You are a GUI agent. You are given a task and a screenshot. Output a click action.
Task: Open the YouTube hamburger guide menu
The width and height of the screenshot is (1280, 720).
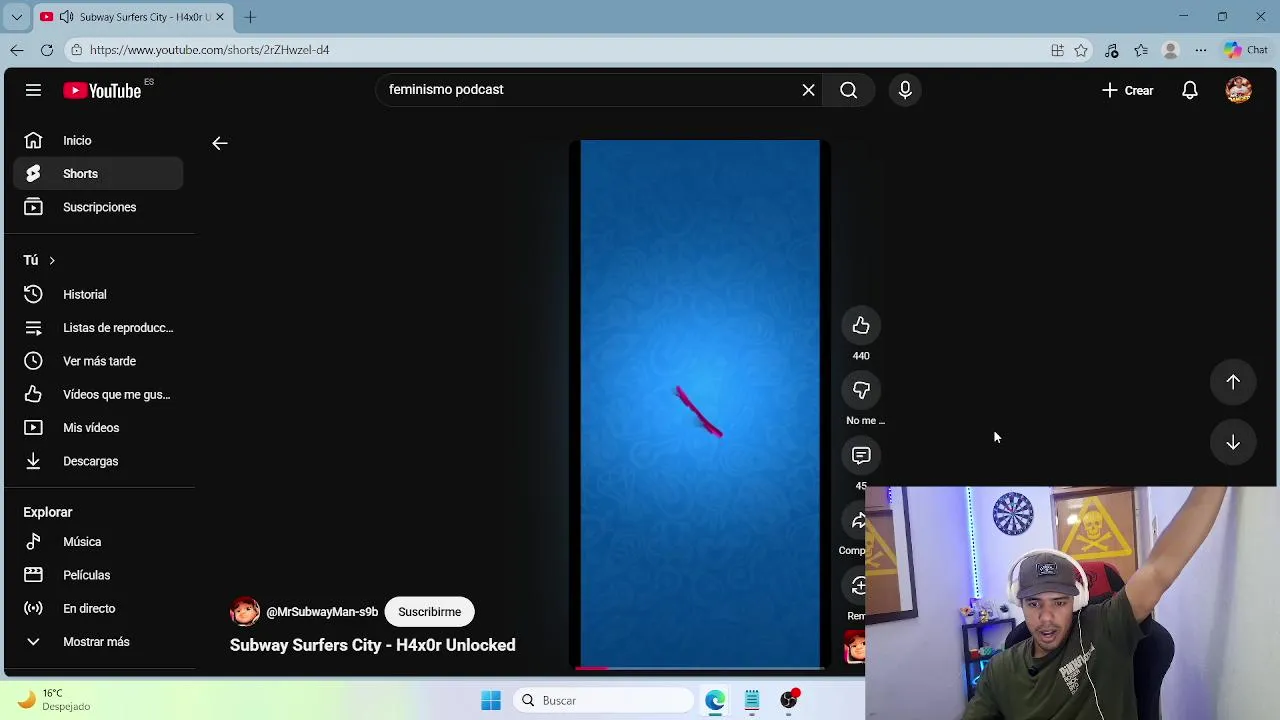coord(33,90)
